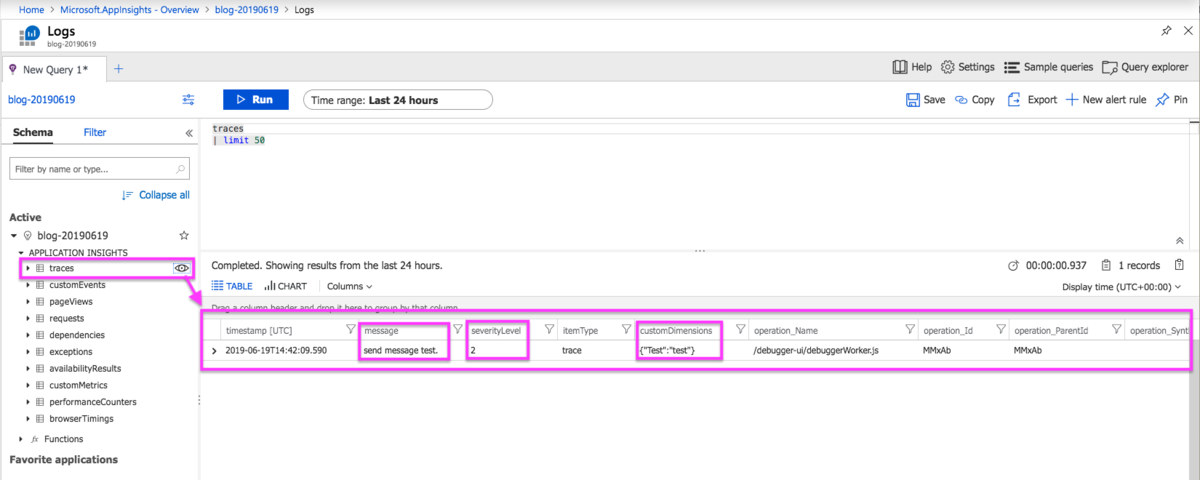Expand the exceptions table
The width and height of the screenshot is (1200, 480).
(x=28, y=352)
